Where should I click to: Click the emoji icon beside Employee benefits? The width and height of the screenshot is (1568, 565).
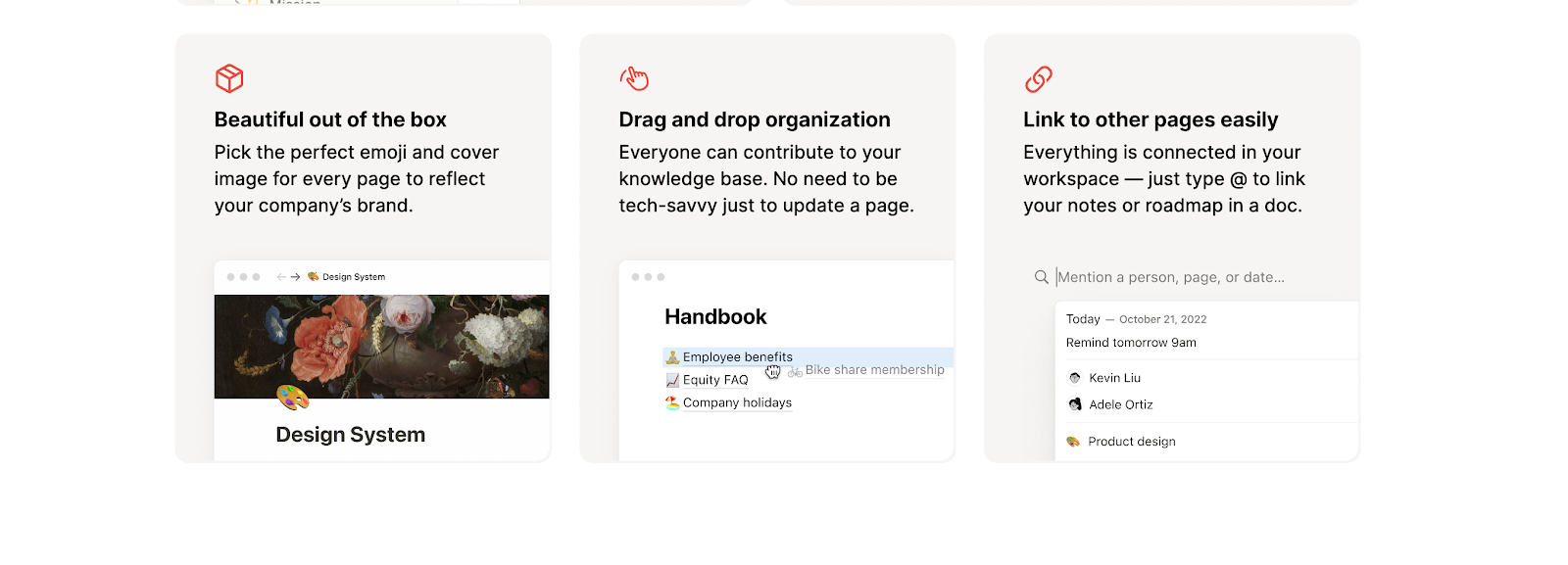pyautogui.click(x=672, y=357)
